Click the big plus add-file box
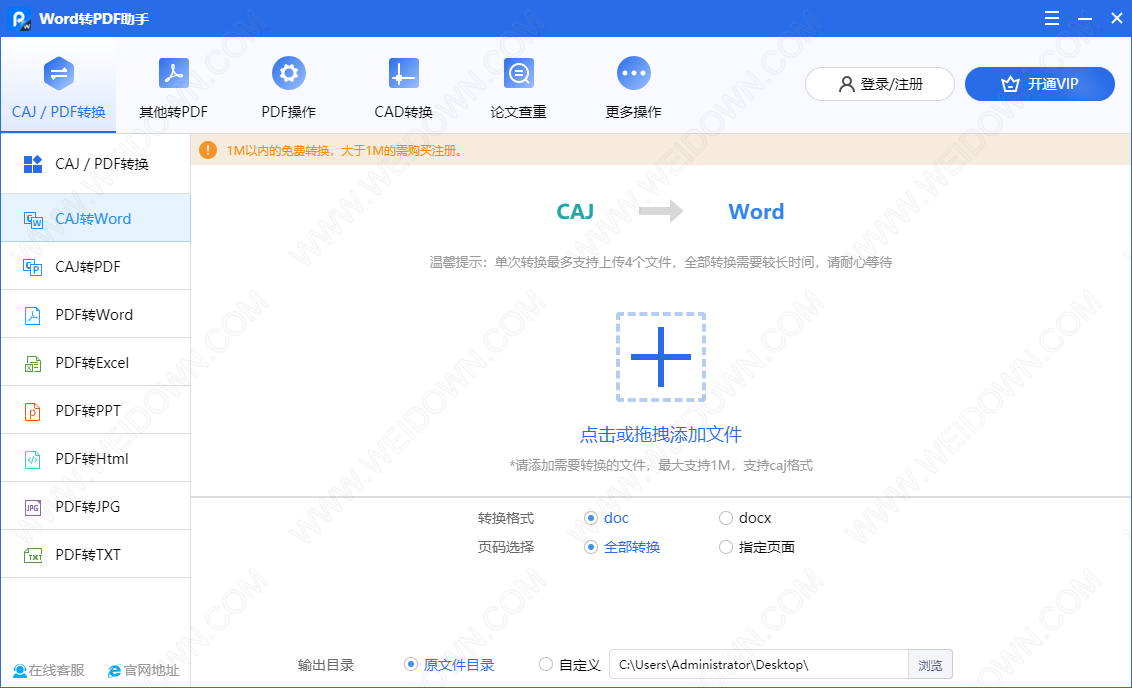This screenshot has height=688, width=1132. pos(661,357)
